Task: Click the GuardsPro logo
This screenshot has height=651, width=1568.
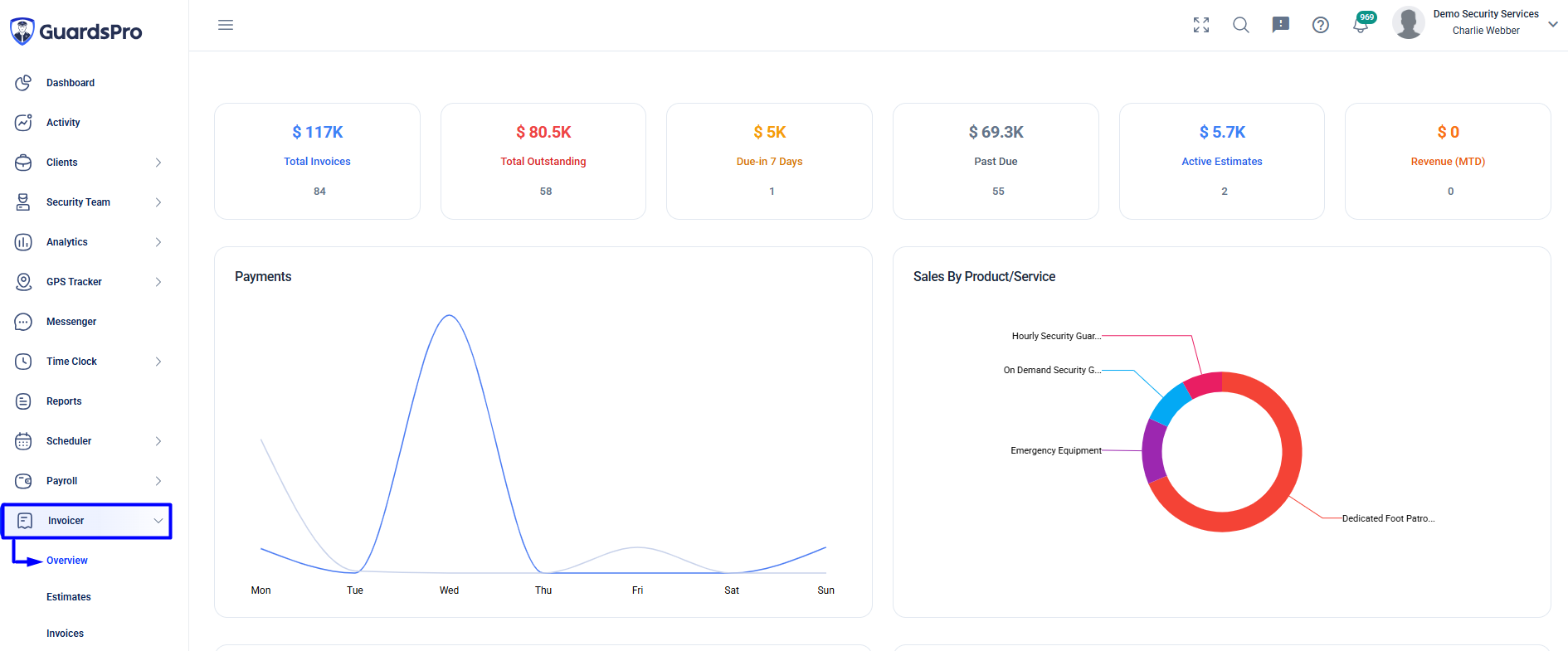Action: (76, 32)
